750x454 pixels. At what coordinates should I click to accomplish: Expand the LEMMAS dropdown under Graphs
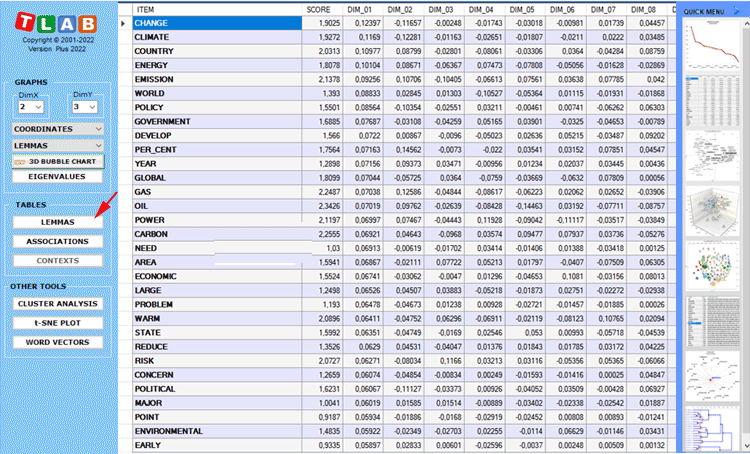tap(57, 145)
